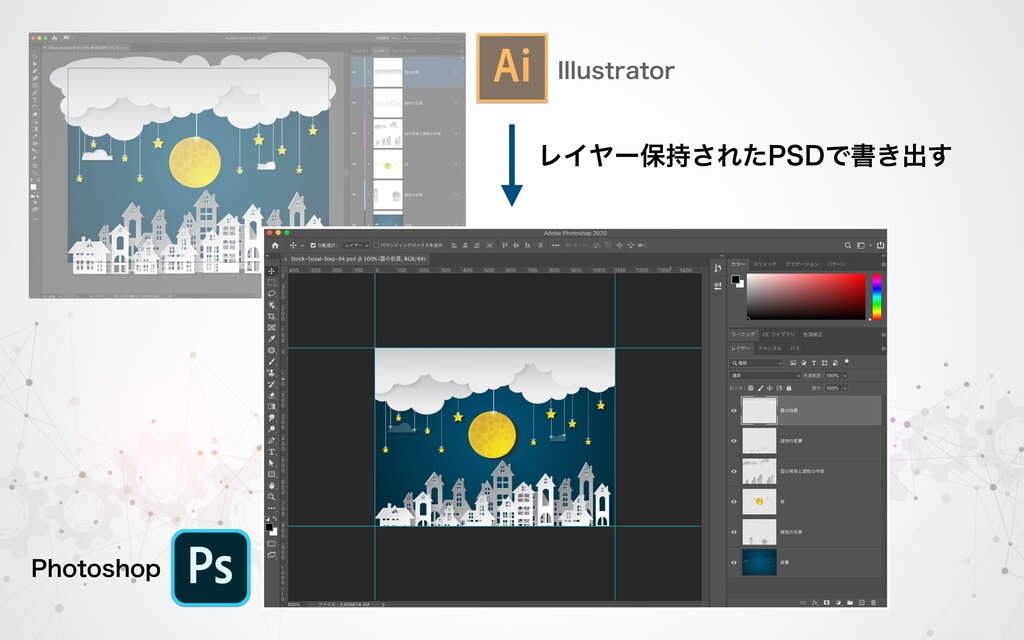
Task: Toggle the 自動選択 auto-select checkbox
Action: click(313, 246)
